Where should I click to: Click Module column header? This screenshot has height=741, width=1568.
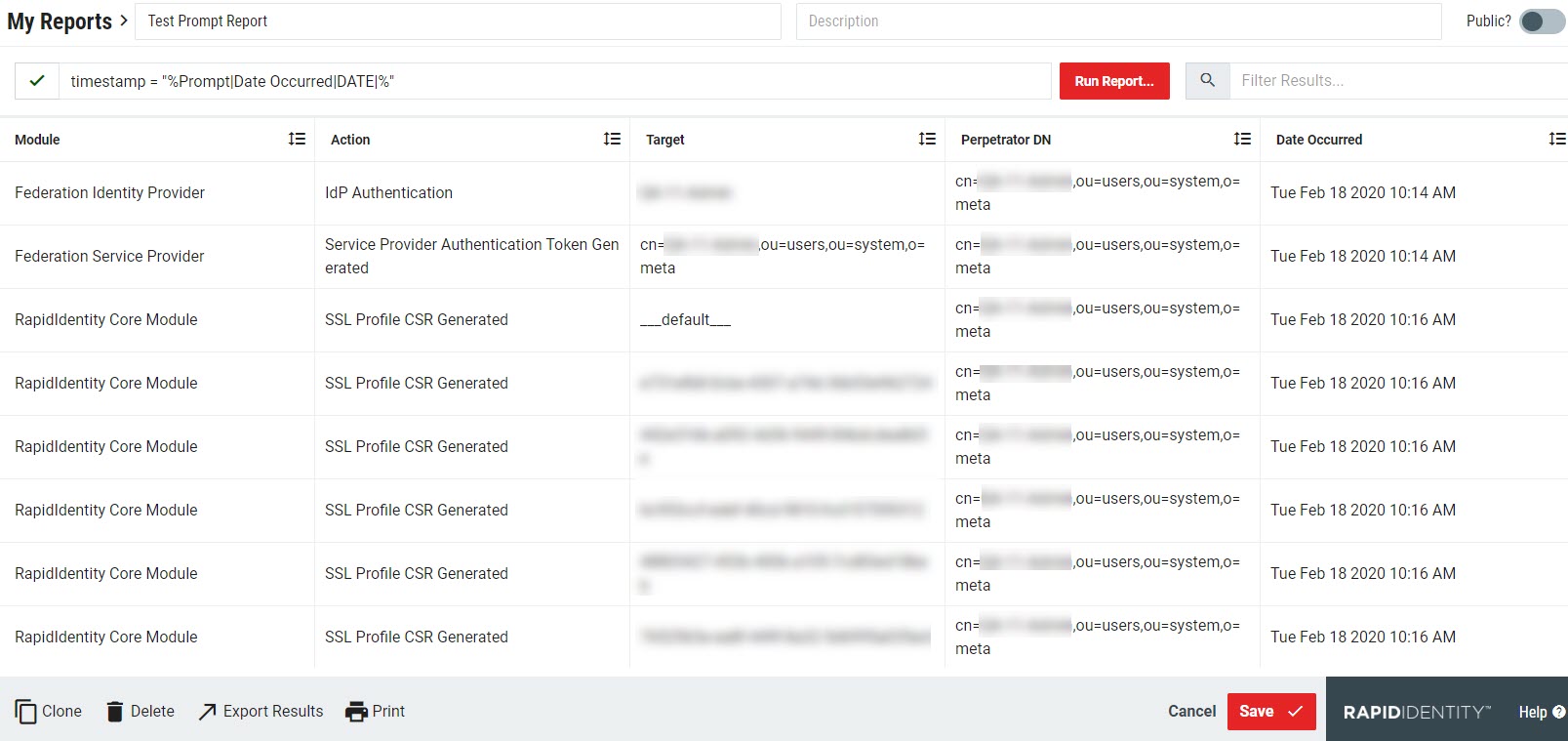coord(37,140)
